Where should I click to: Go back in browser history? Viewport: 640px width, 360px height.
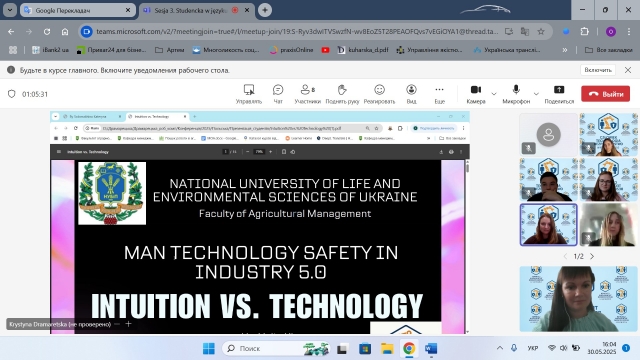tap(11, 31)
